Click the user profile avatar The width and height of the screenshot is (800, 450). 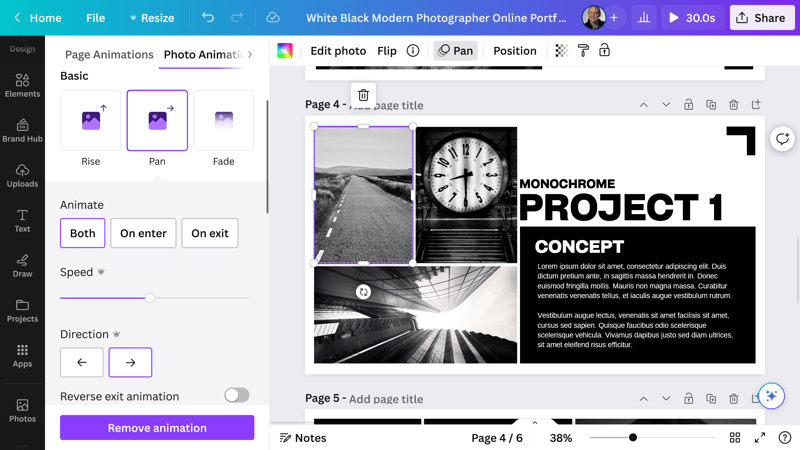(x=593, y=18)
